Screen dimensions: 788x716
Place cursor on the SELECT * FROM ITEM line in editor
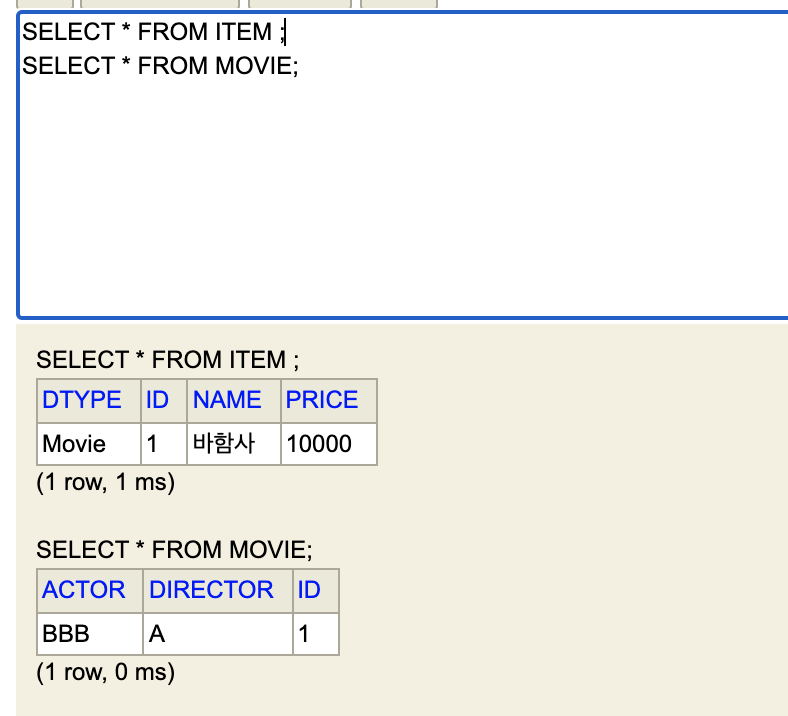click(x=150, y=32)
